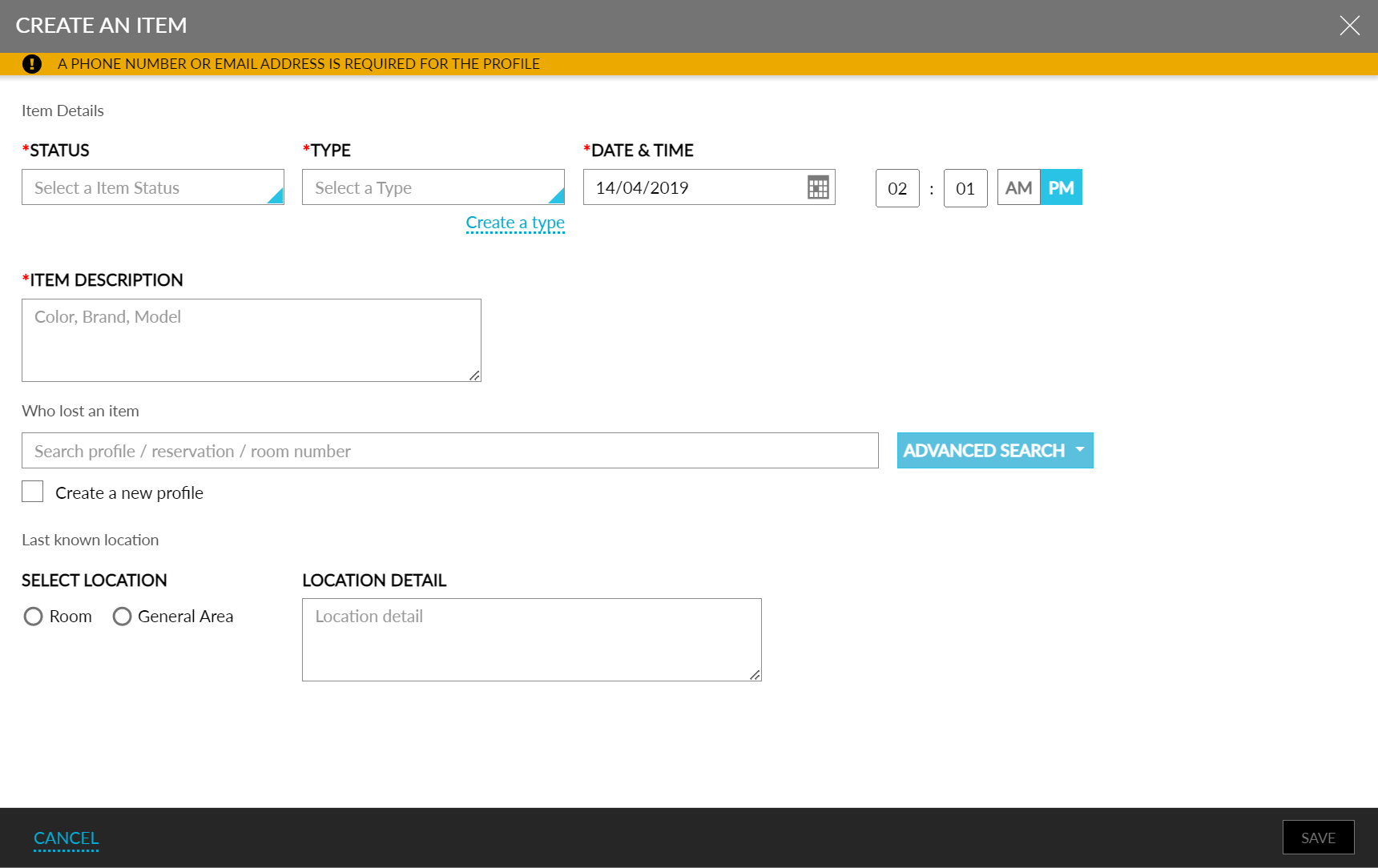Select PM for the item time
Screen dimensions: 1378x868
click(x=1062, y=187)
